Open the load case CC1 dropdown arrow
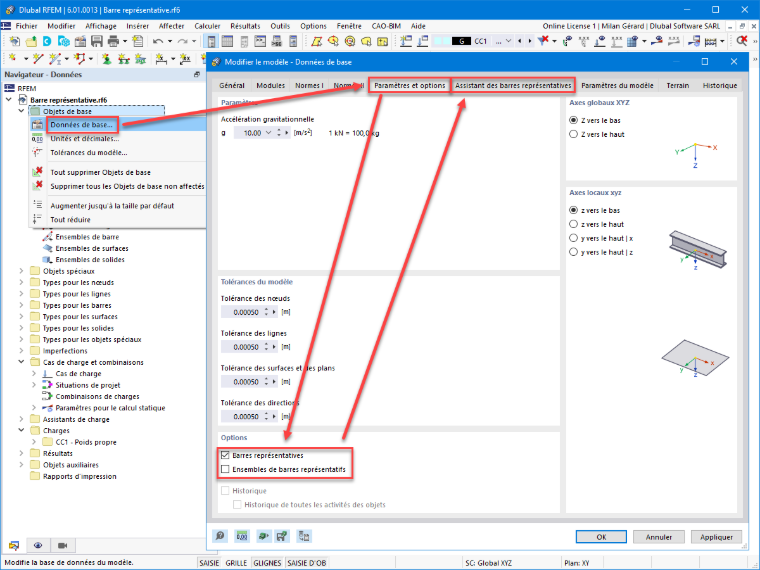This screenshot has height=570, width=760. (508, 41)
